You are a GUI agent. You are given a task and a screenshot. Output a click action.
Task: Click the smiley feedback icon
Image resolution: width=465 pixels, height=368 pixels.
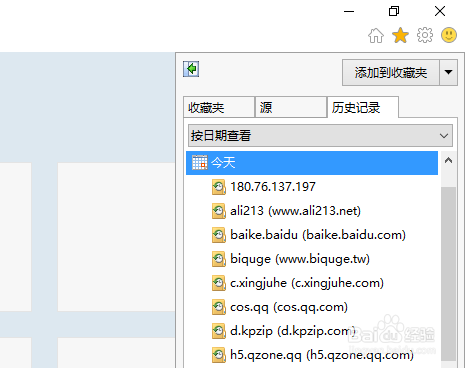449,35
